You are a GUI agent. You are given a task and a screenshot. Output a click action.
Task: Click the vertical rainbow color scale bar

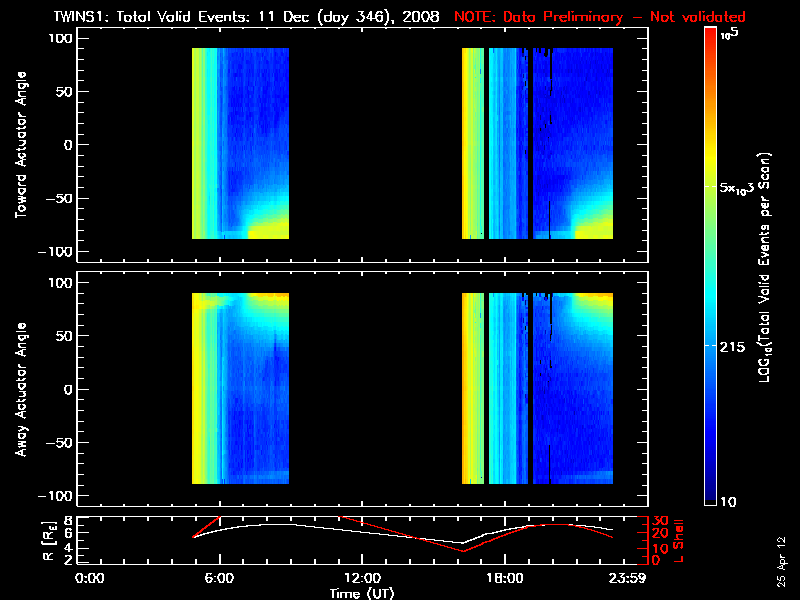(710, 266)
